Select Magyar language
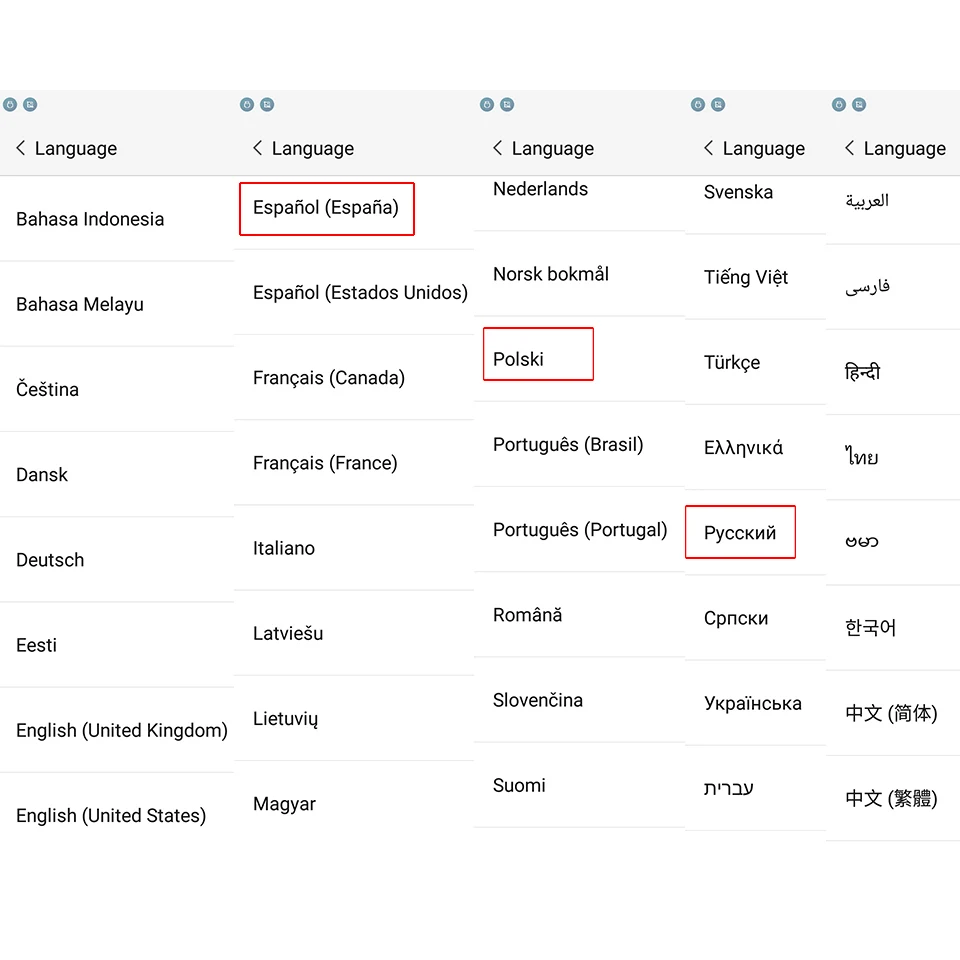Image resolution: width=960 pixels, height=960 pixels. (x=354, y=803)
